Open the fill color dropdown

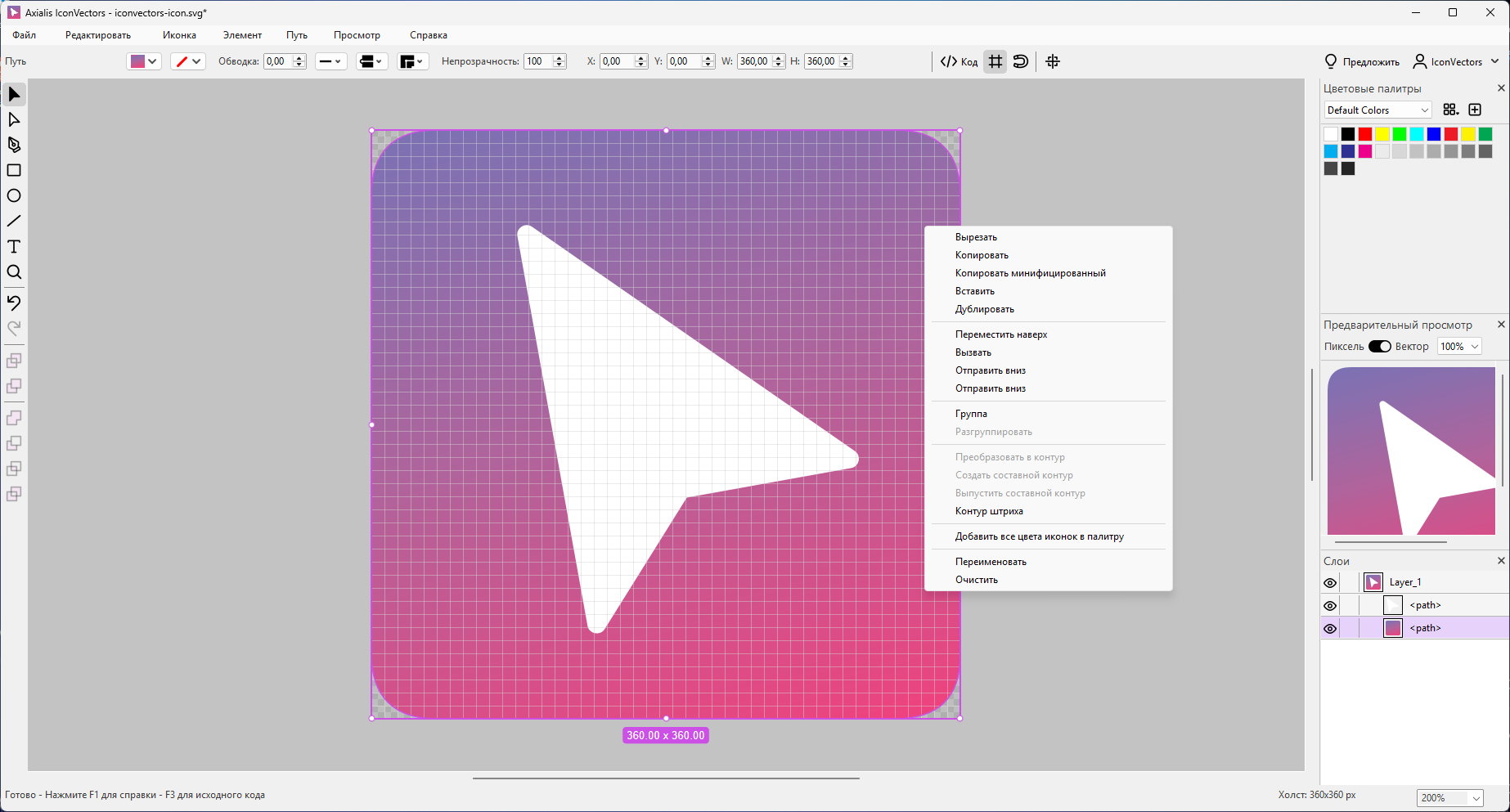pos(144,61)
